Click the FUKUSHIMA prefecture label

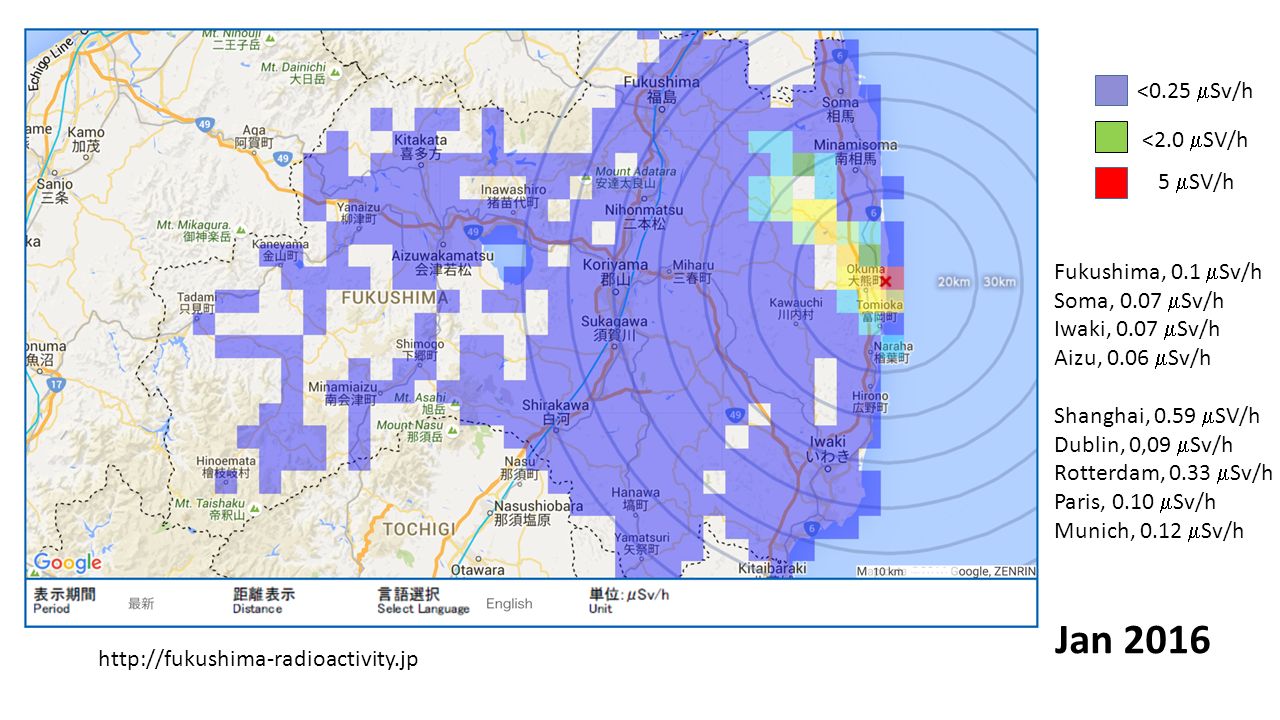coord(395,298)
